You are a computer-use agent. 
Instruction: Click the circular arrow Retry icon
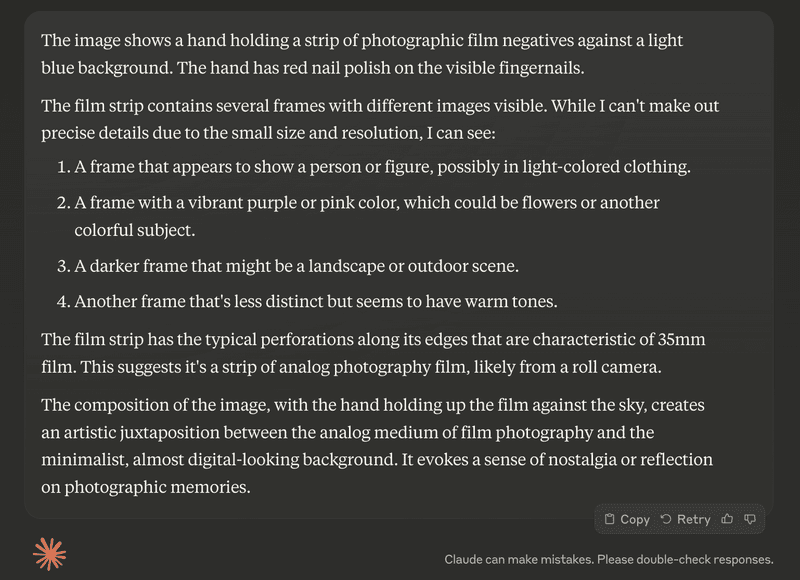(x=666, y=519)
